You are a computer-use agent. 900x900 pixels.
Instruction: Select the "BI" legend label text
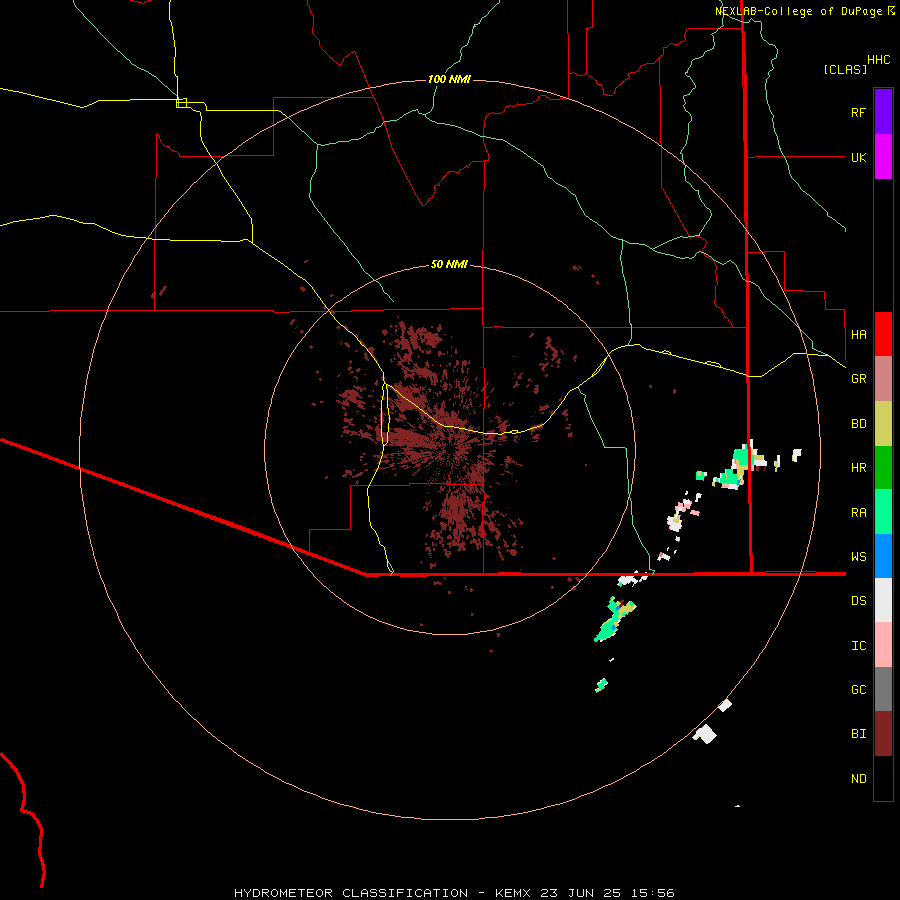(x=858, y=734)
